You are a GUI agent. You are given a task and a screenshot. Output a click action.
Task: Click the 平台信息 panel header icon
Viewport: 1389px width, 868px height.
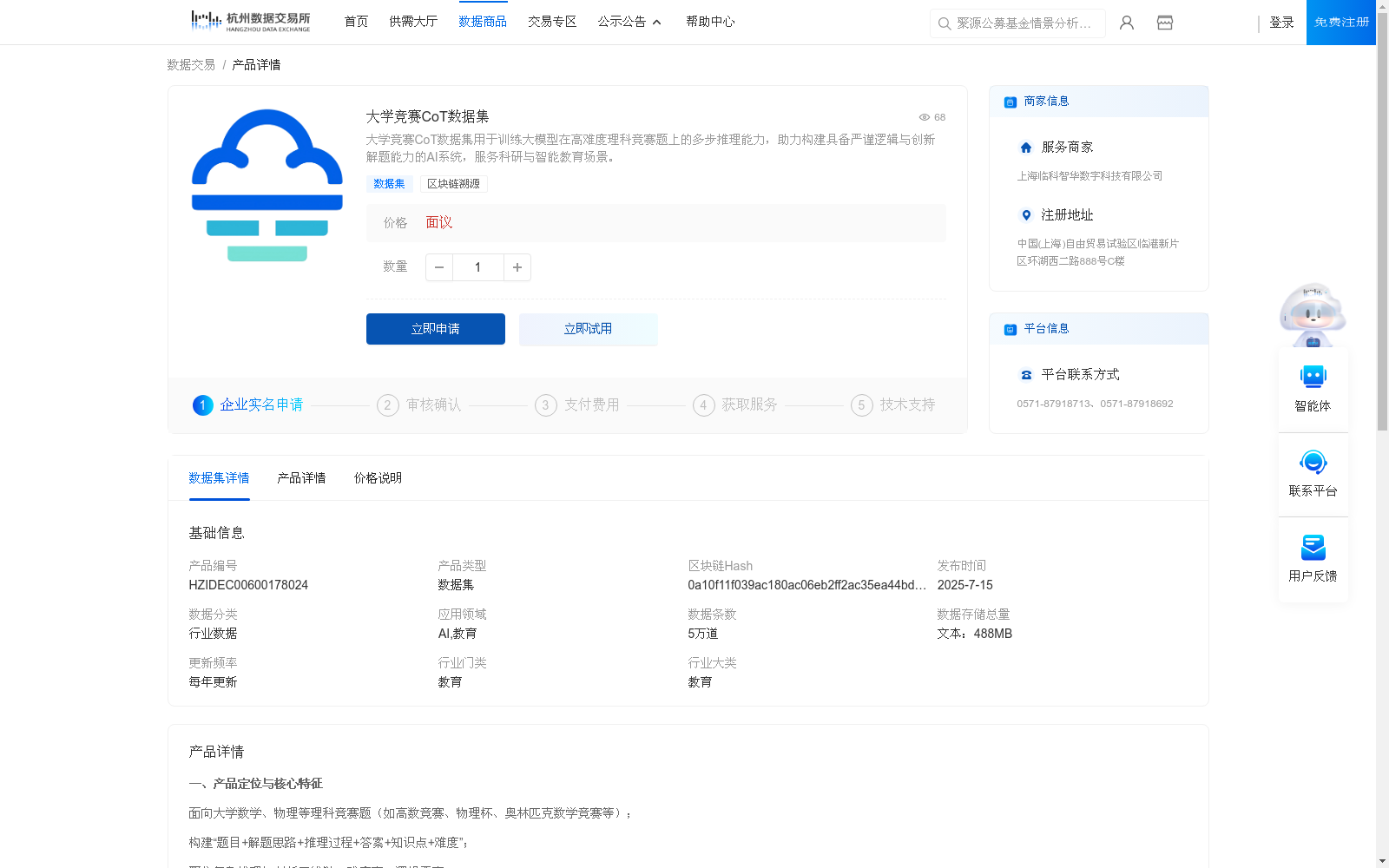(x=1010, y=329)
